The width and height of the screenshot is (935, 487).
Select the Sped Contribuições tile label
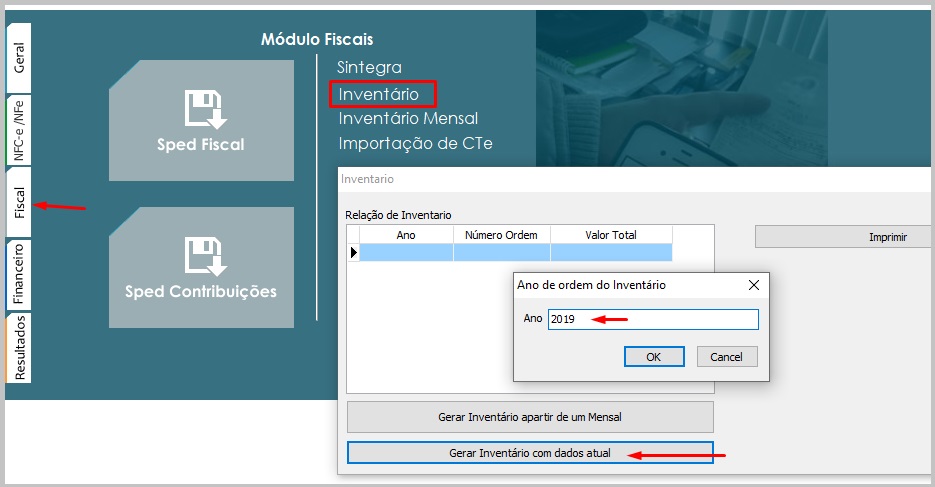(201, 291)
